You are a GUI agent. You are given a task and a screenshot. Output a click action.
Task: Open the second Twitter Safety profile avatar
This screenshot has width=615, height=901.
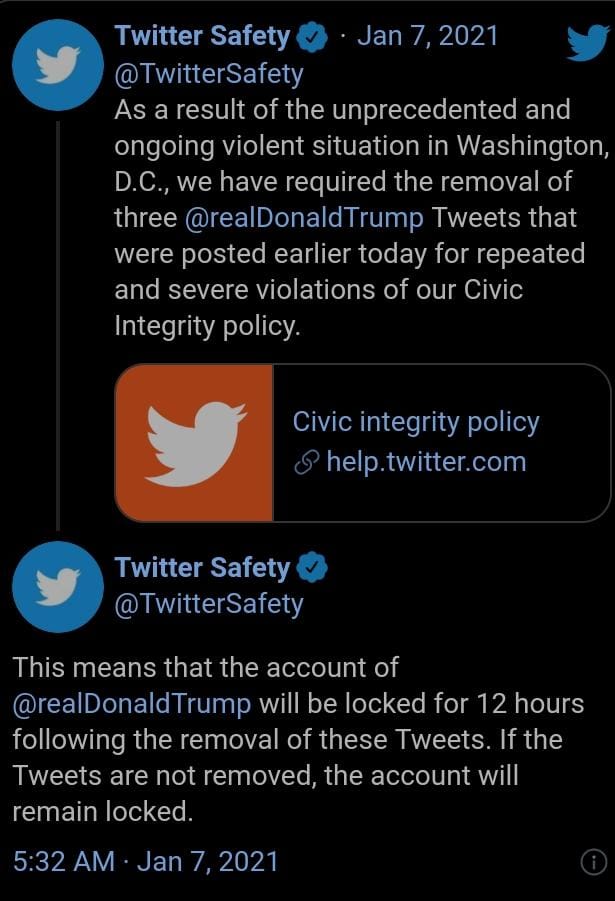coord(58,587)
